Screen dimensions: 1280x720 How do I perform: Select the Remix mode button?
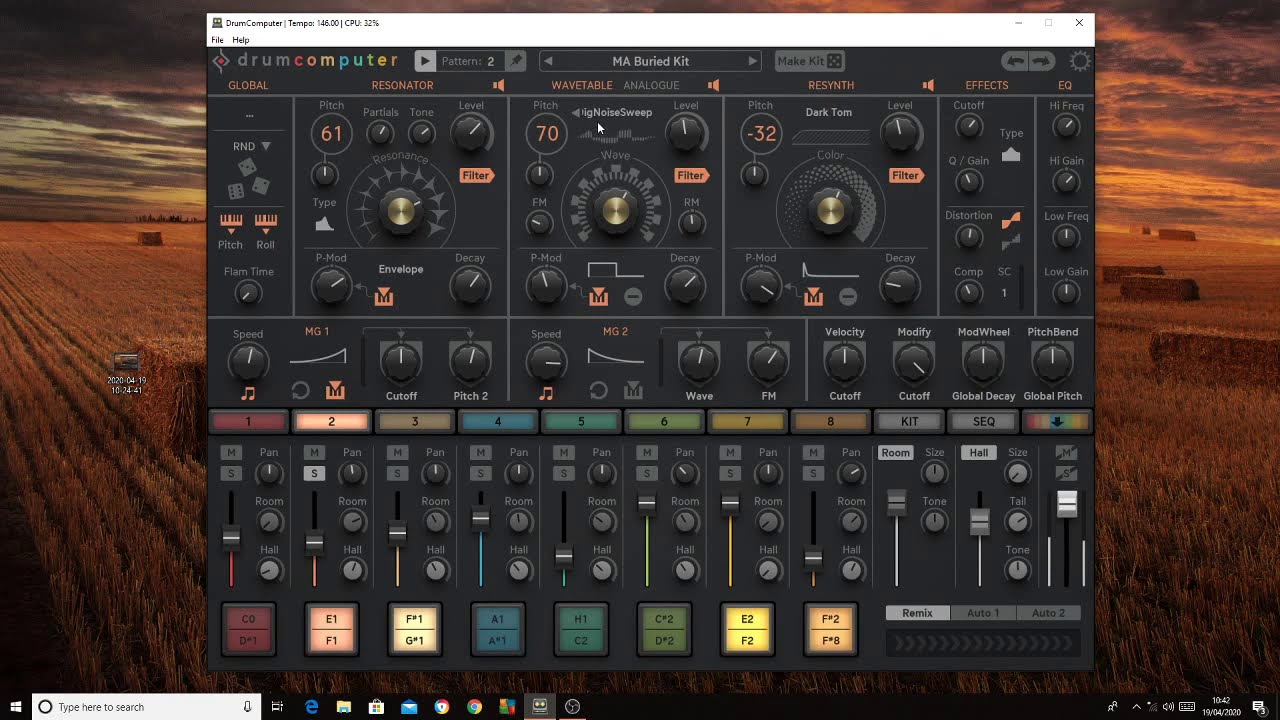(x=918, y=613)
